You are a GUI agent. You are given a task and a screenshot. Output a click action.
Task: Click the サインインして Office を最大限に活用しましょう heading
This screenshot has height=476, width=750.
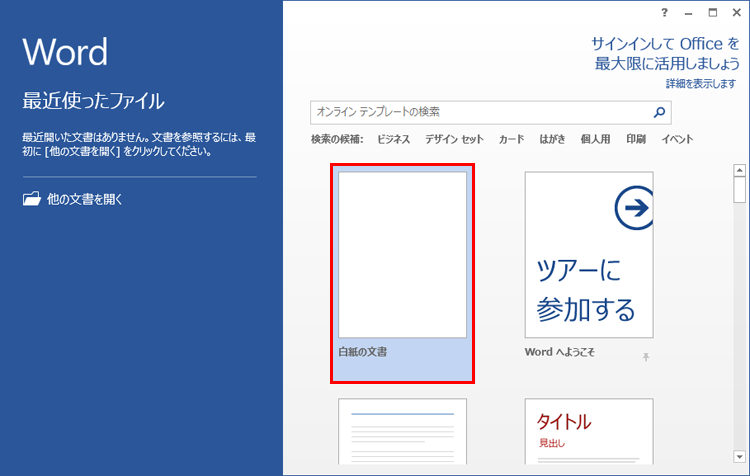pyautogui.click(x=665, y=54)
